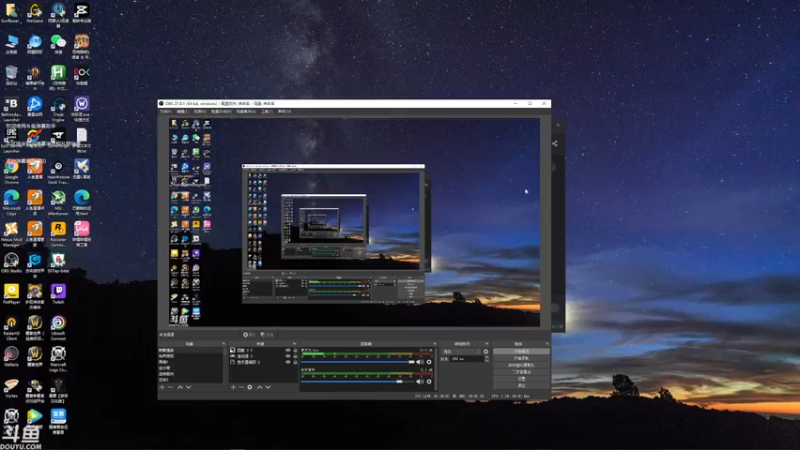The width and height of the screenshot is (800, 450).
Task: Open the first mixer channel gear menu
Action: [429, 362]
